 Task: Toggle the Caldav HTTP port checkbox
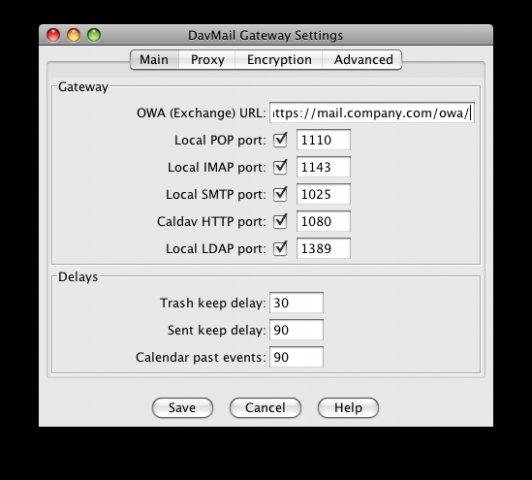[x=280, y=221]
